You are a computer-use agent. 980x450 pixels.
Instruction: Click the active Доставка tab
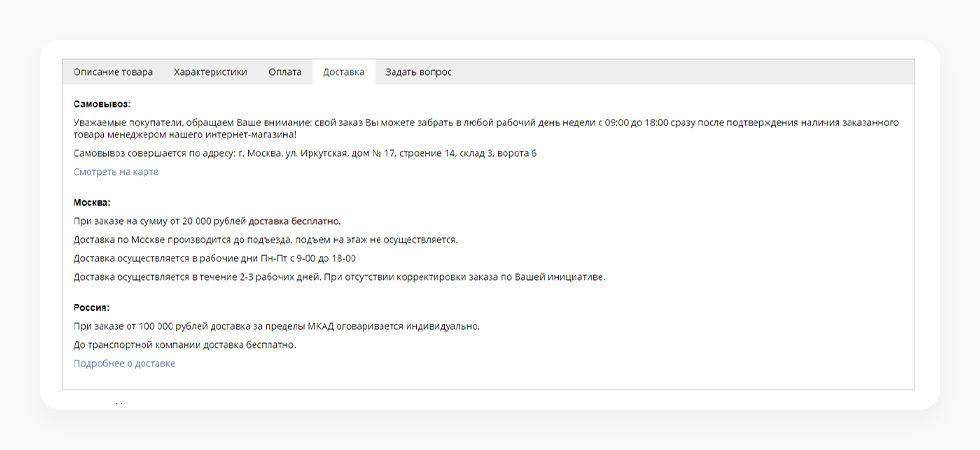(x=343, y=72)
